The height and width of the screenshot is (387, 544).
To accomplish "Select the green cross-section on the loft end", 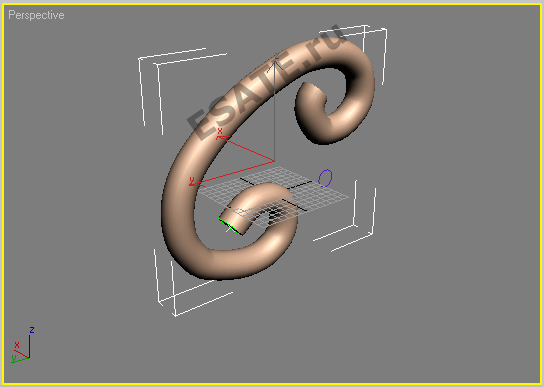I will pos(231,227).
